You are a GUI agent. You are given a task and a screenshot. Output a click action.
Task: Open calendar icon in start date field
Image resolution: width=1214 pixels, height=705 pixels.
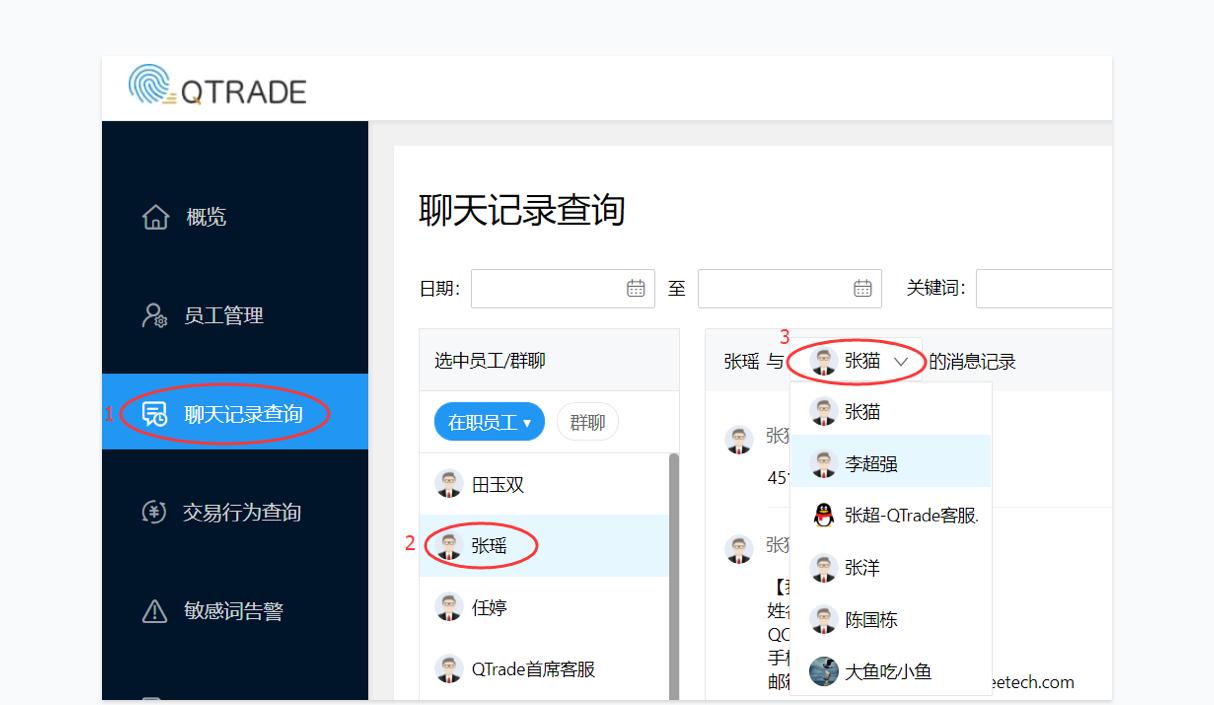click(636, 288)
